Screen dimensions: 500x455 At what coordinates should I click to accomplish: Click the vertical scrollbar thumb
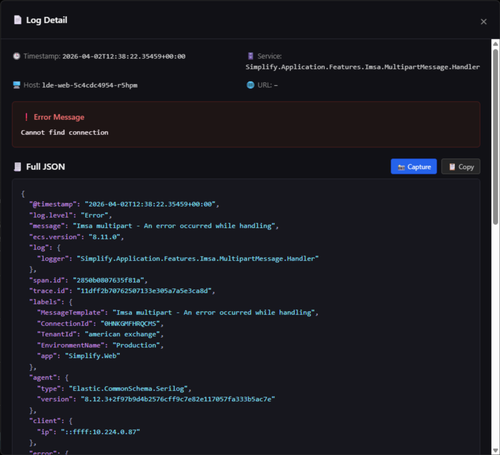[x=495, y=137]
